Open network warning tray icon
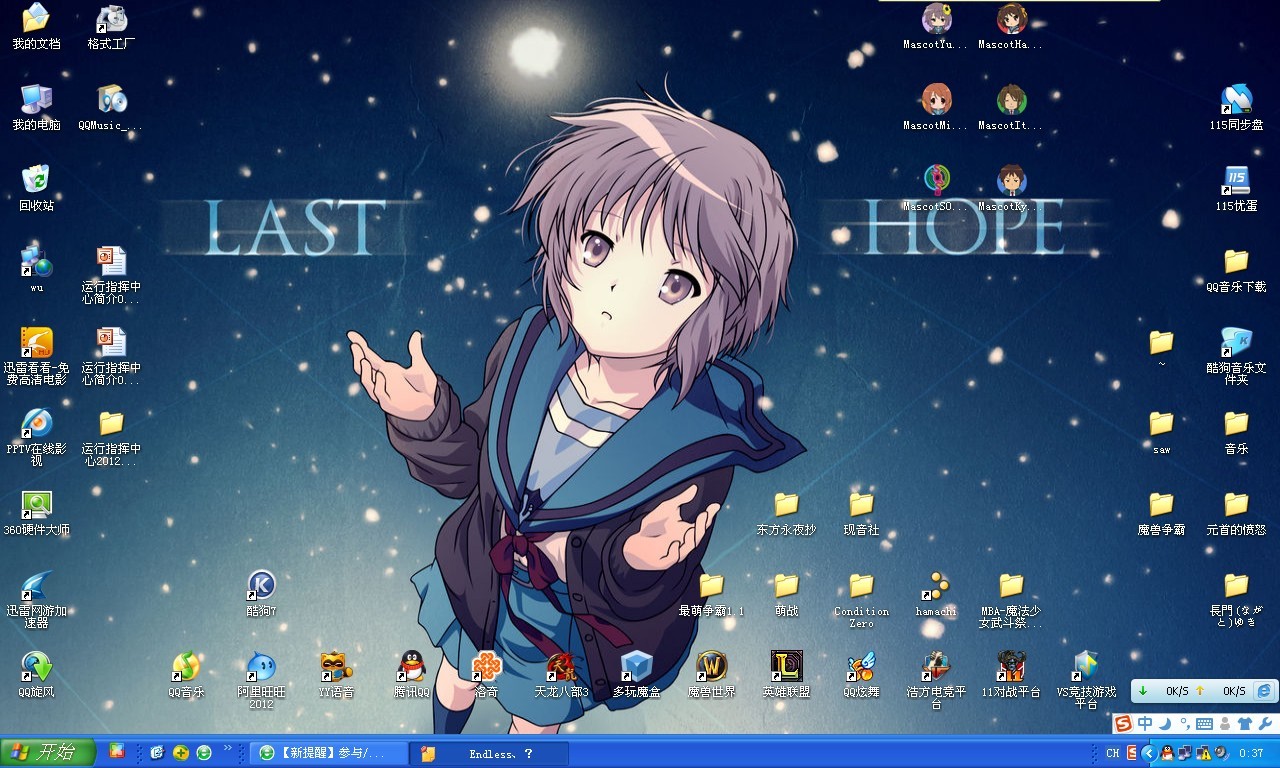The image size is (1280, 768). [1203, 753]
